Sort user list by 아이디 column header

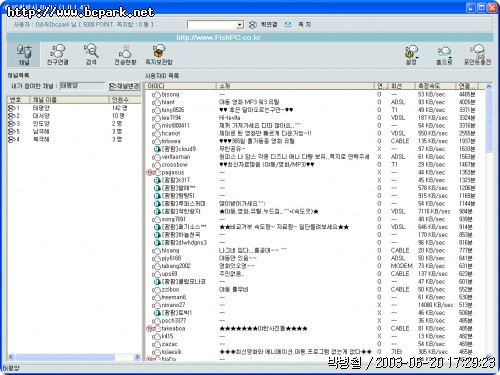[x=181, y=86]
